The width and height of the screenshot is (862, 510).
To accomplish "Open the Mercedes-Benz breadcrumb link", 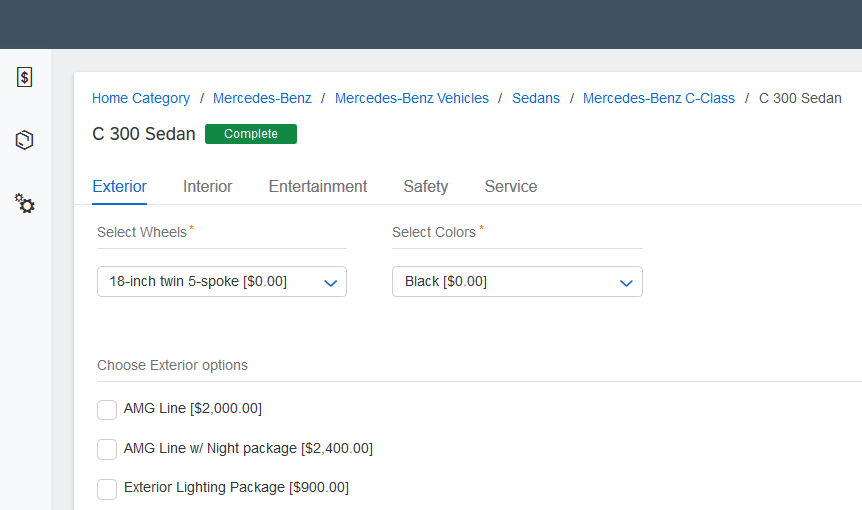I will 262,98.
